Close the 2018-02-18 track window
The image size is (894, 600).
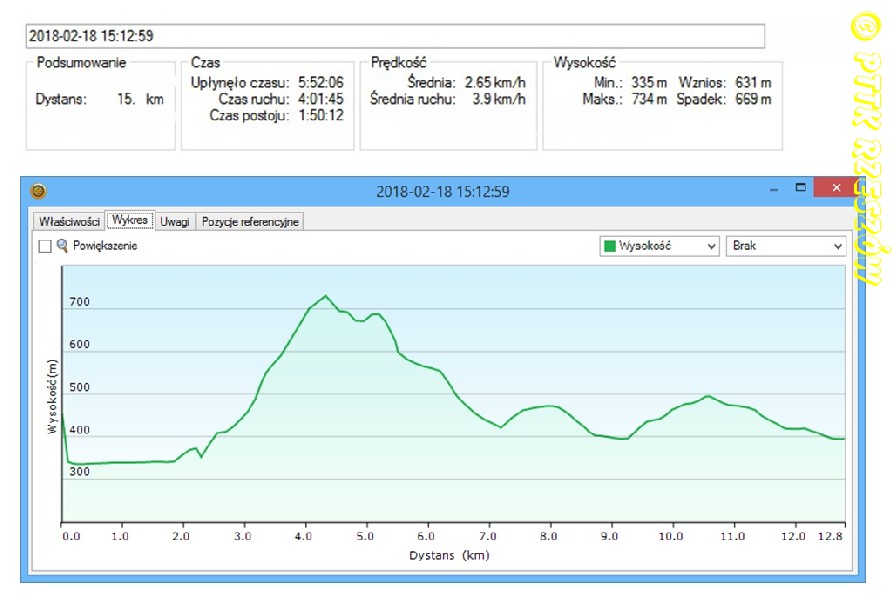838,190
